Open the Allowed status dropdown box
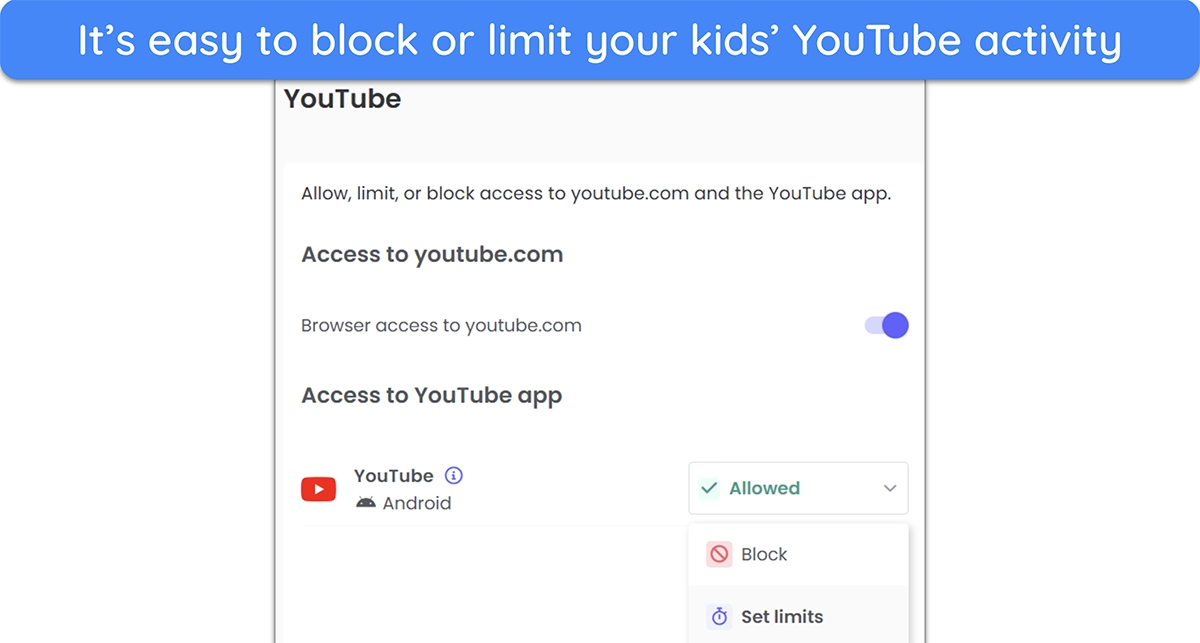 click(798, 488)
